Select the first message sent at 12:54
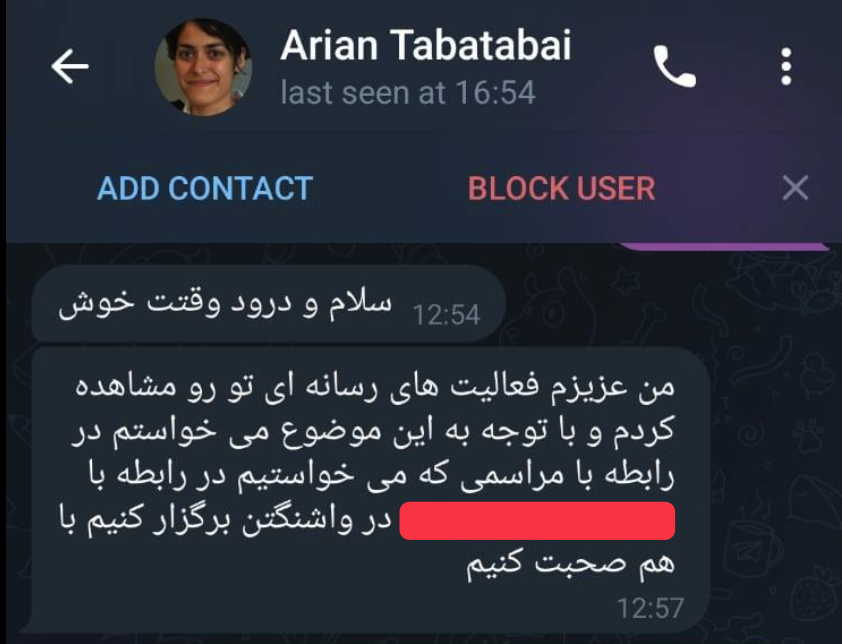 tap(268, 303)
